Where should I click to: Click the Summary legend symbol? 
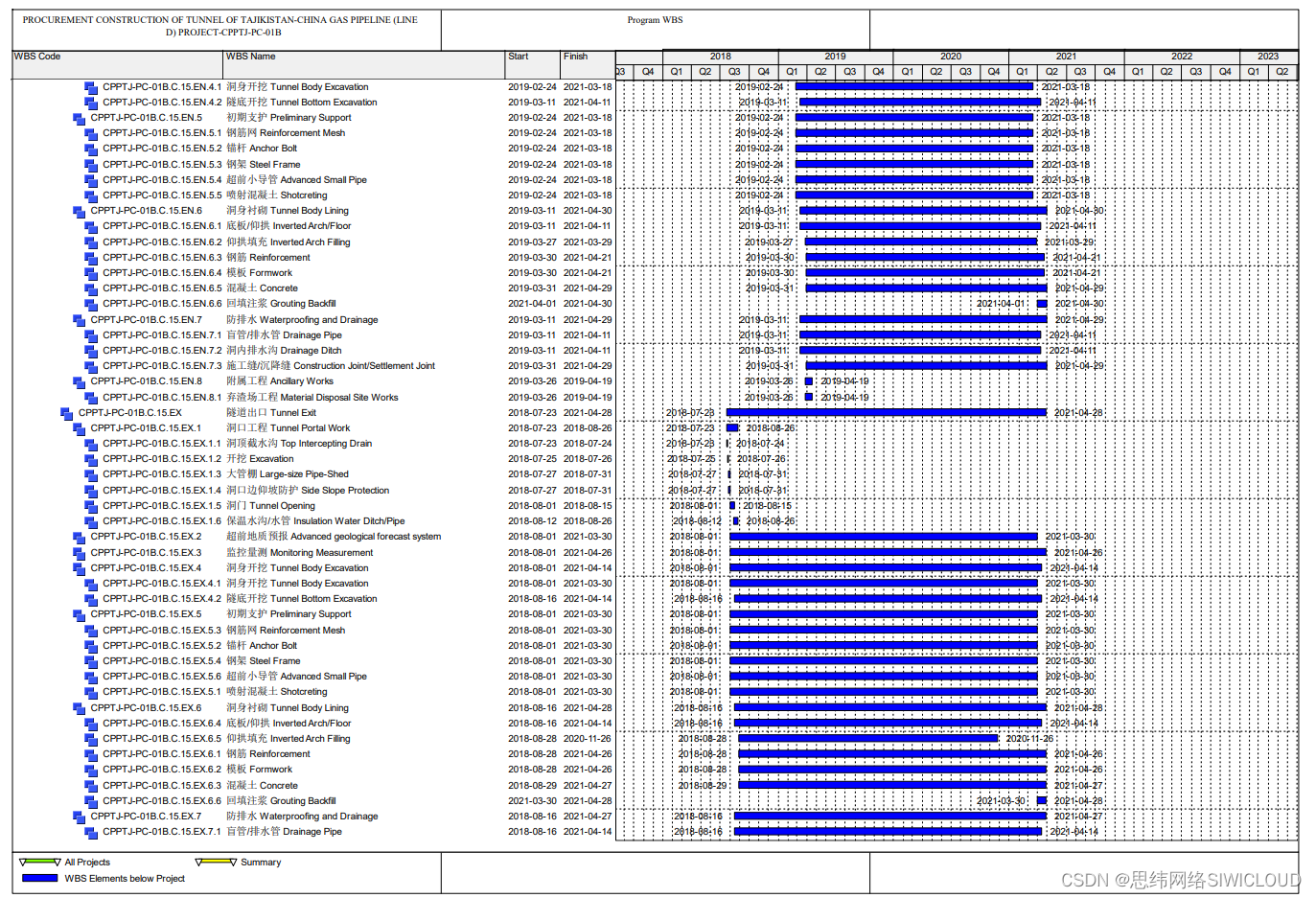click(213, 862)
